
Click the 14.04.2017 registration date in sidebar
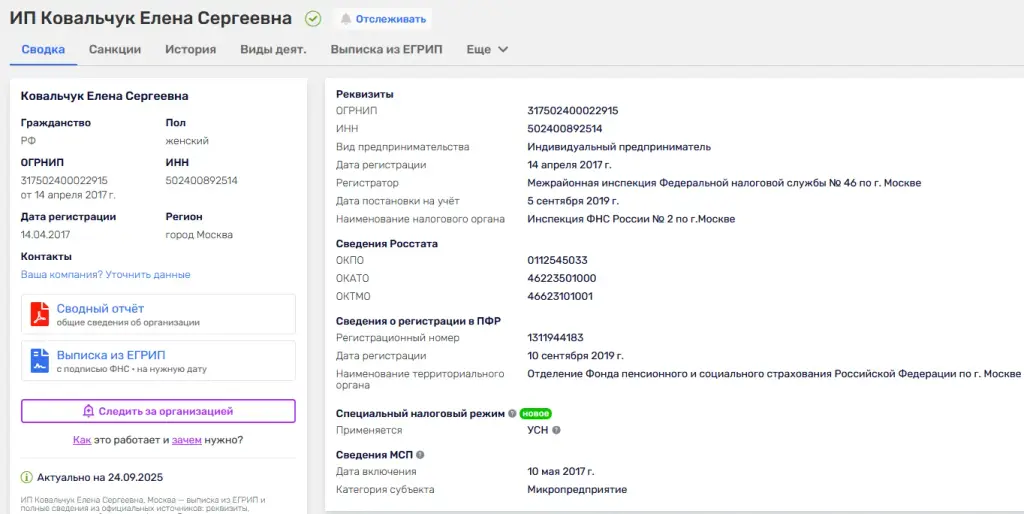(45, 235)
